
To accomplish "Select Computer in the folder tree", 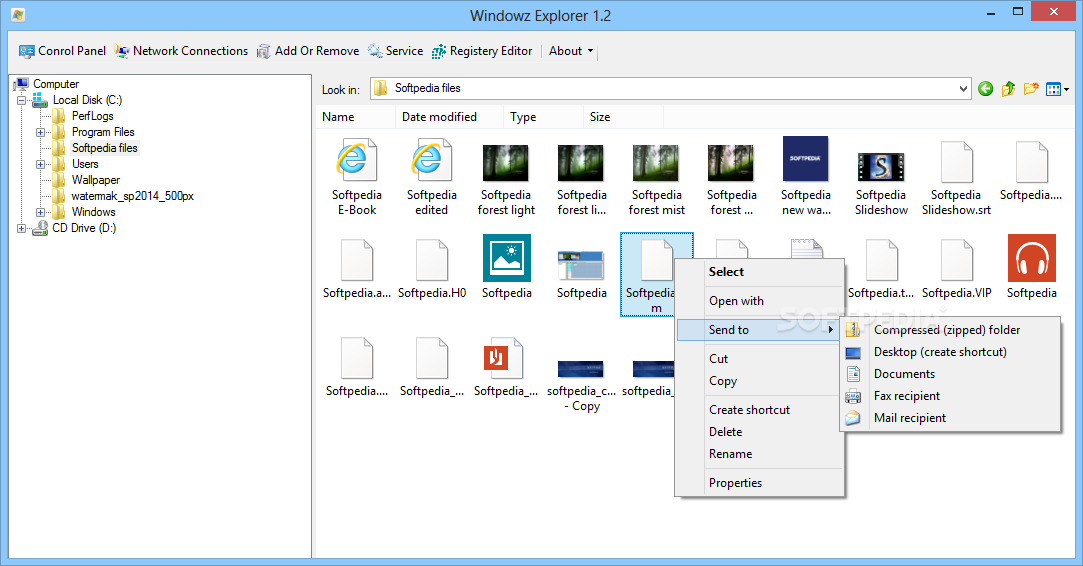I will coord(56,84).
